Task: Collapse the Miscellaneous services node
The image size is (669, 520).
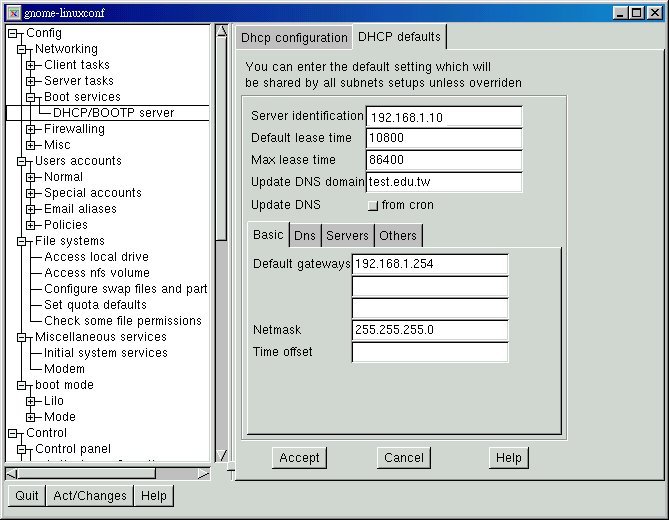Action: click(x=22, y=337)
